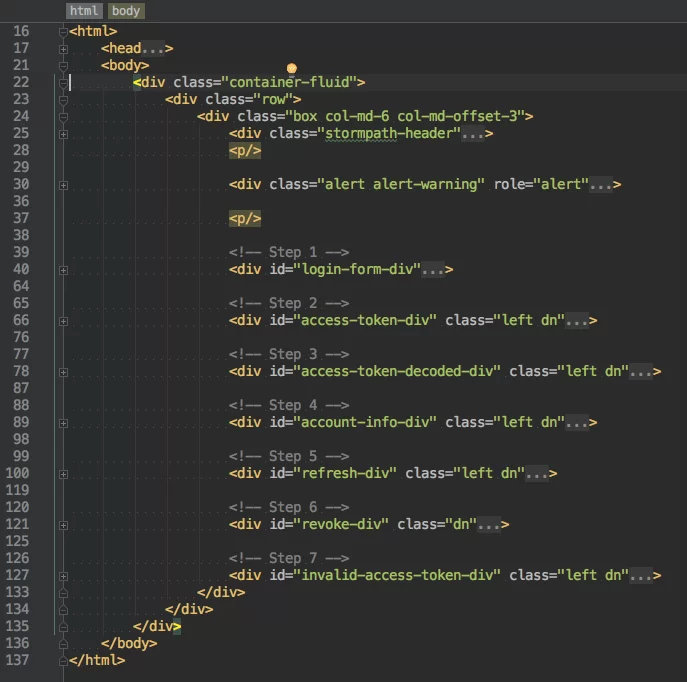Click the closing </body> tag
This screenshot has width=687, height=682.
[x=129, y=643]
